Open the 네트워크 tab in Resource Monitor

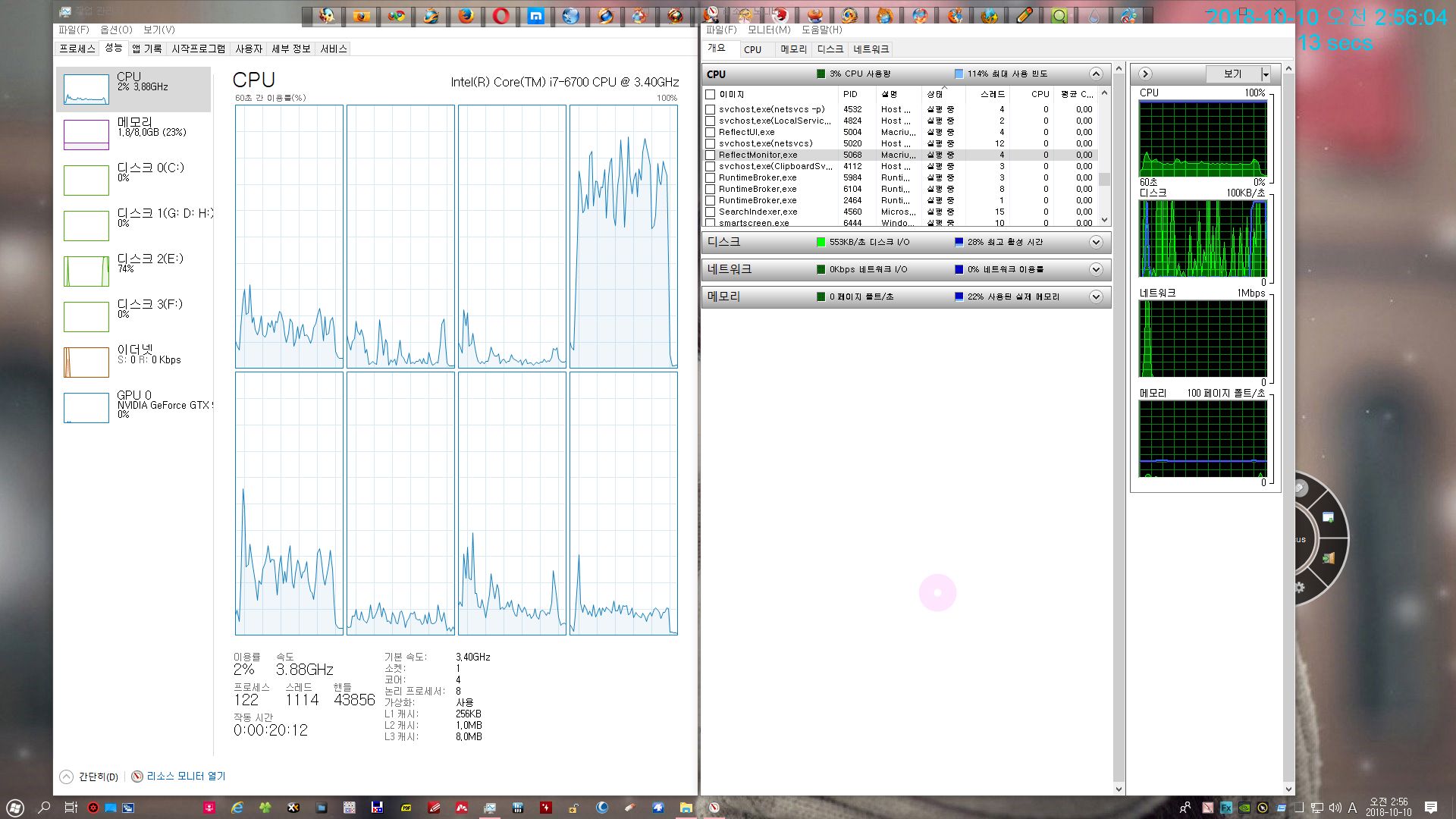point(871,49)
